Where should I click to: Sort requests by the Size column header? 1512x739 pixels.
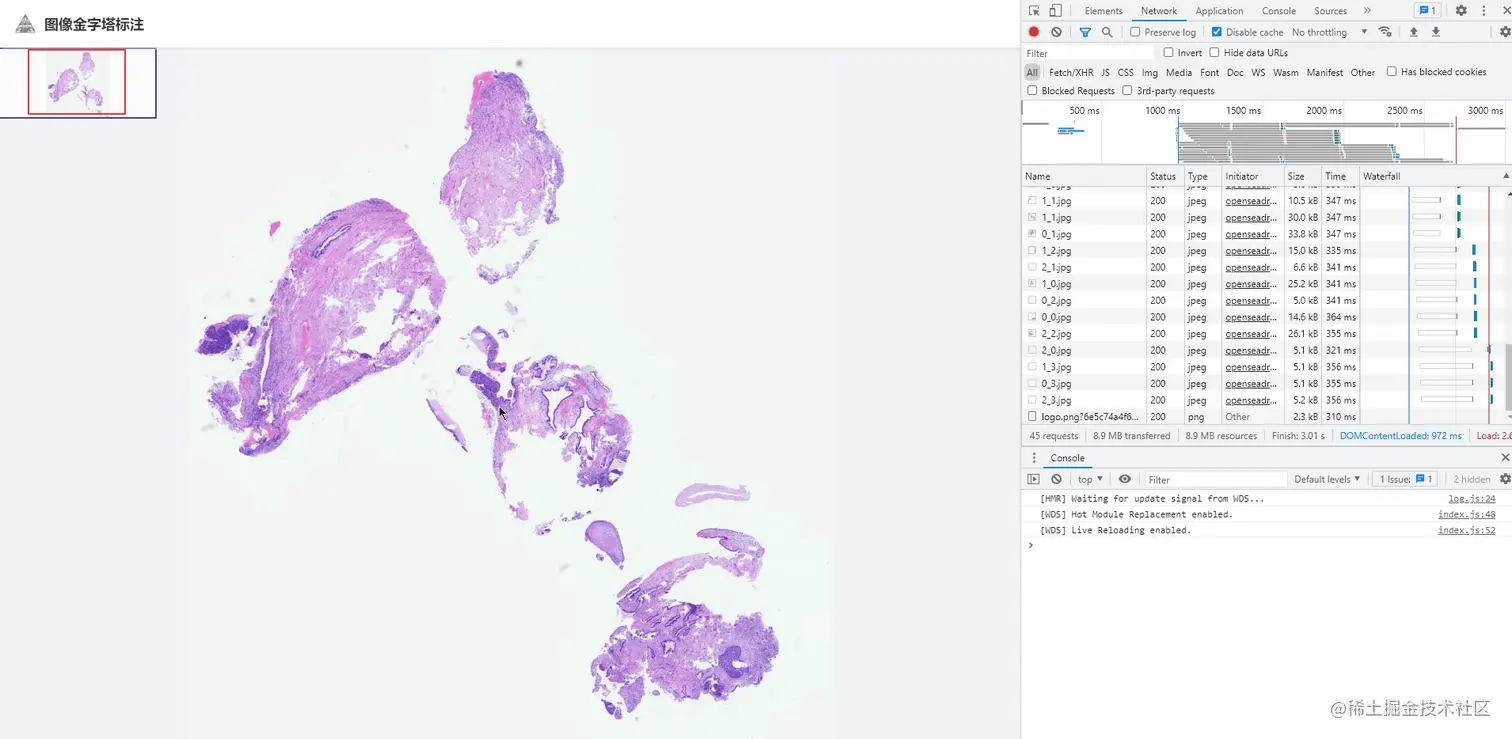1301,176
